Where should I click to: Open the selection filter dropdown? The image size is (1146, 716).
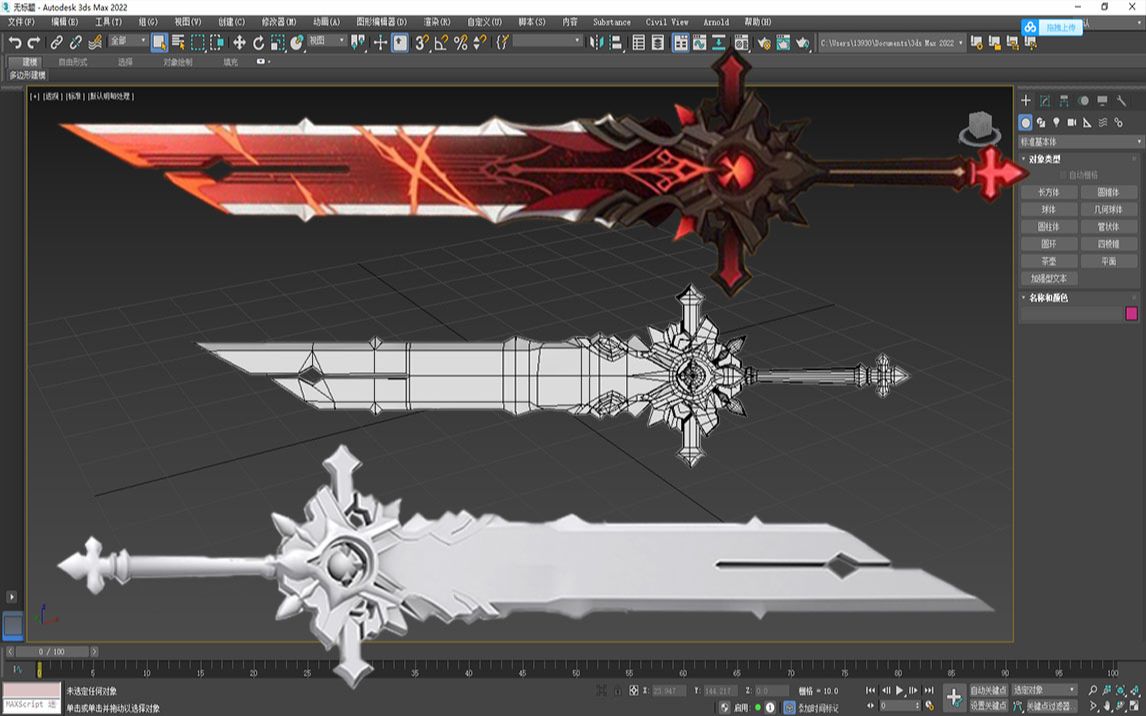pyautogui.click(x=128, y=42)
